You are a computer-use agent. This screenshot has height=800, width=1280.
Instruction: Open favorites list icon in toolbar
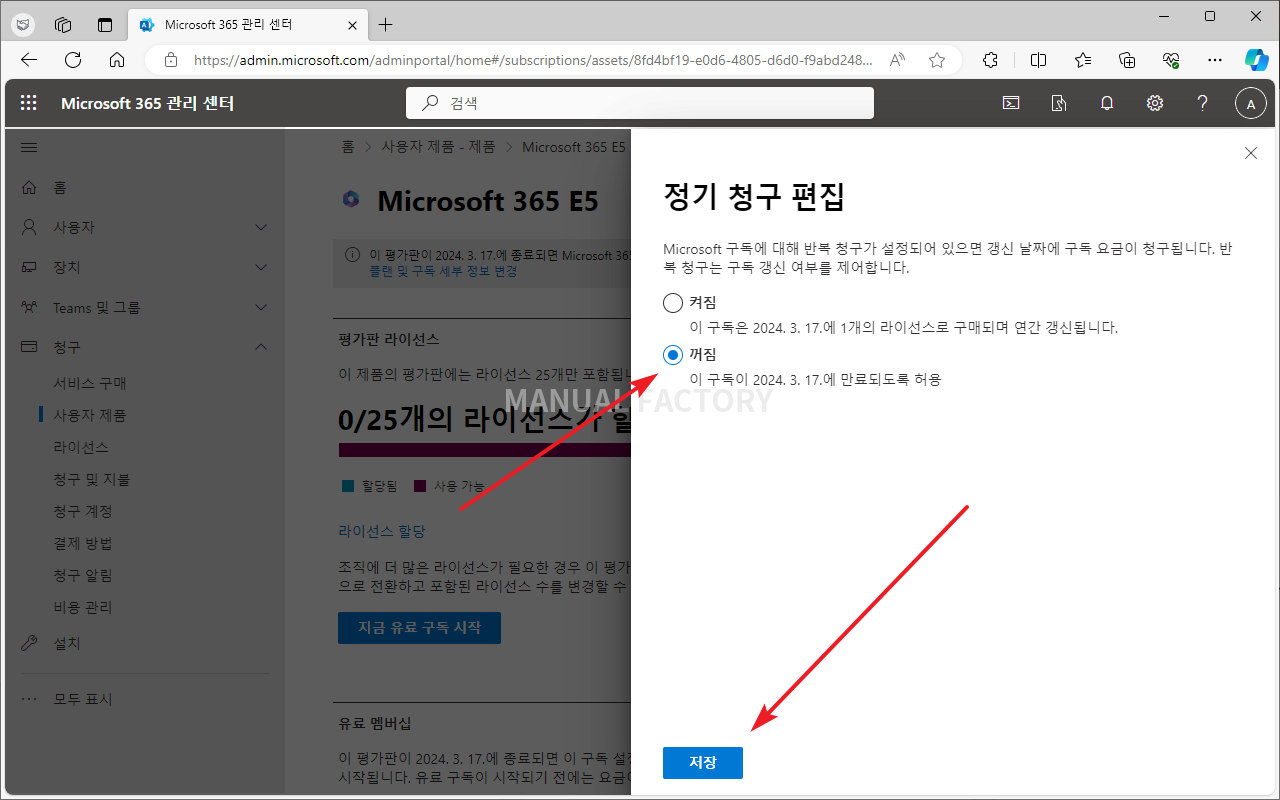click(x=1083, y=60)
